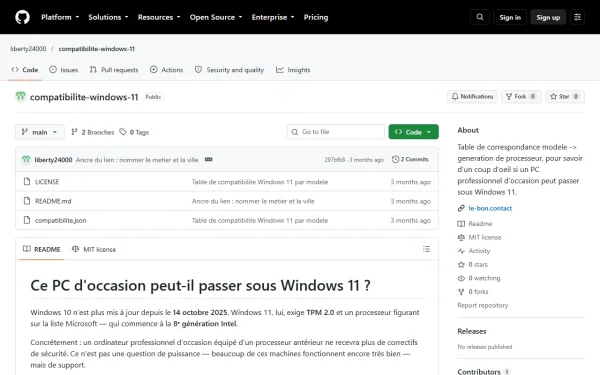Viewport: 600px width, 375px height.
Task: Open the Pricing page
Action: [x=316, y=17]
